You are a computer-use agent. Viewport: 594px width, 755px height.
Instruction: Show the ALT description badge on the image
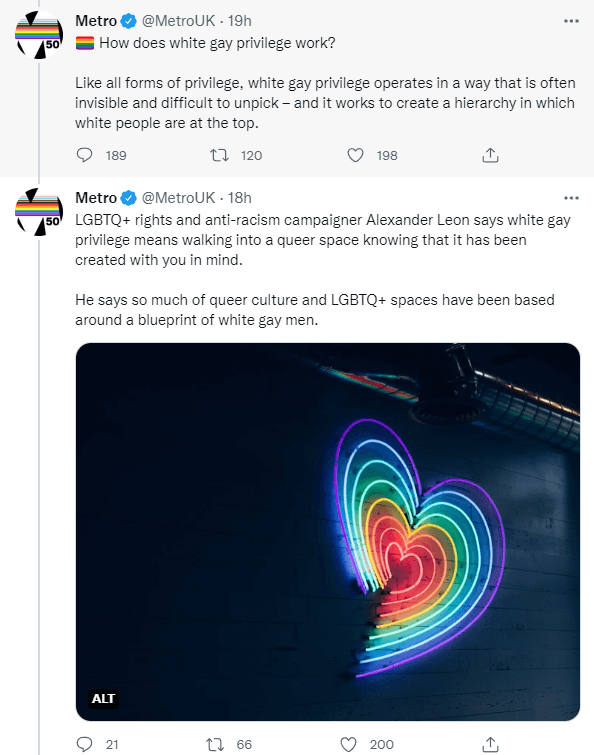[103, 698]
